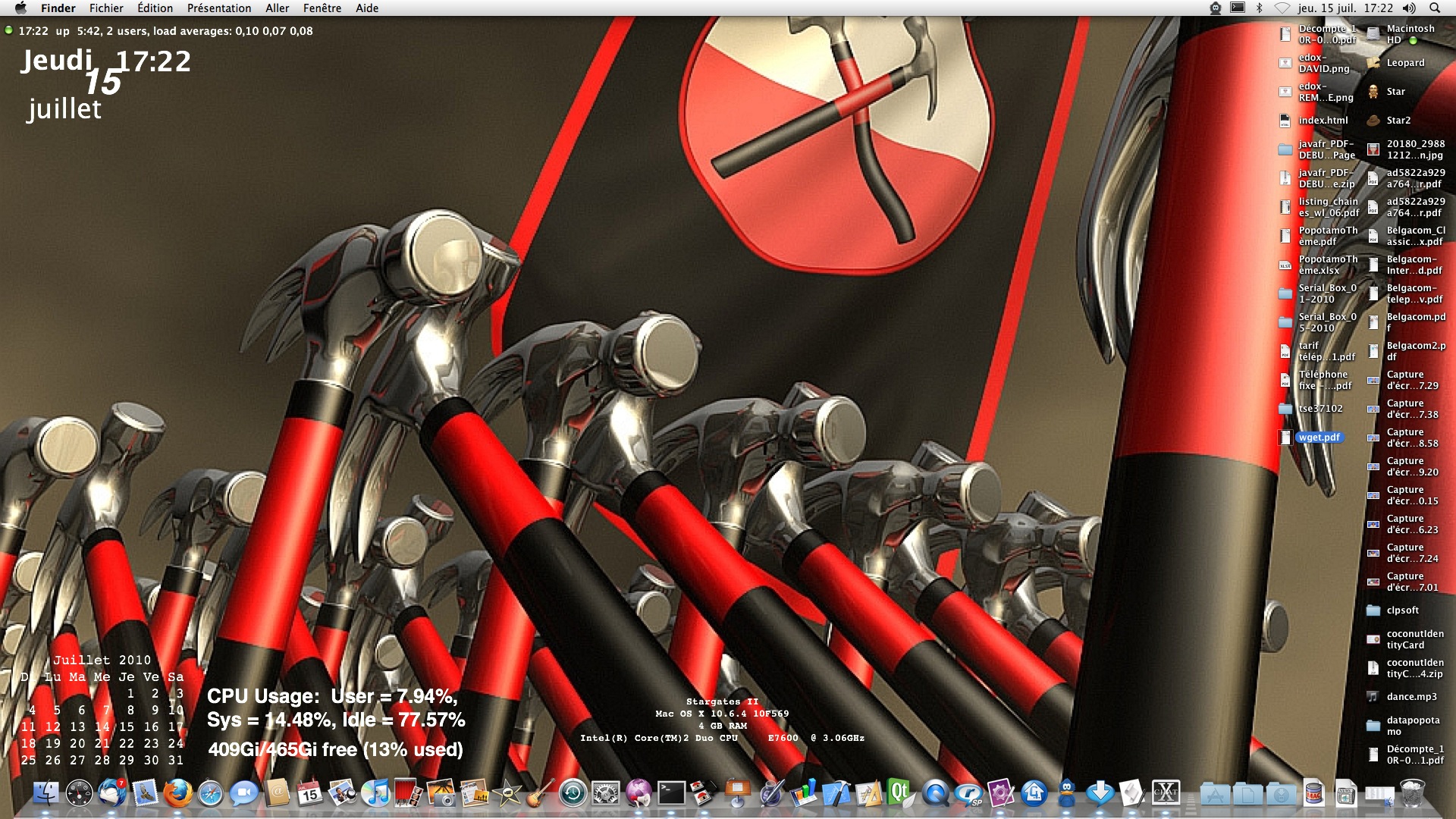This screenshot has width=1456, height=819.
Task: Launch iPhoto from the dock
Action: coord(441,793)
